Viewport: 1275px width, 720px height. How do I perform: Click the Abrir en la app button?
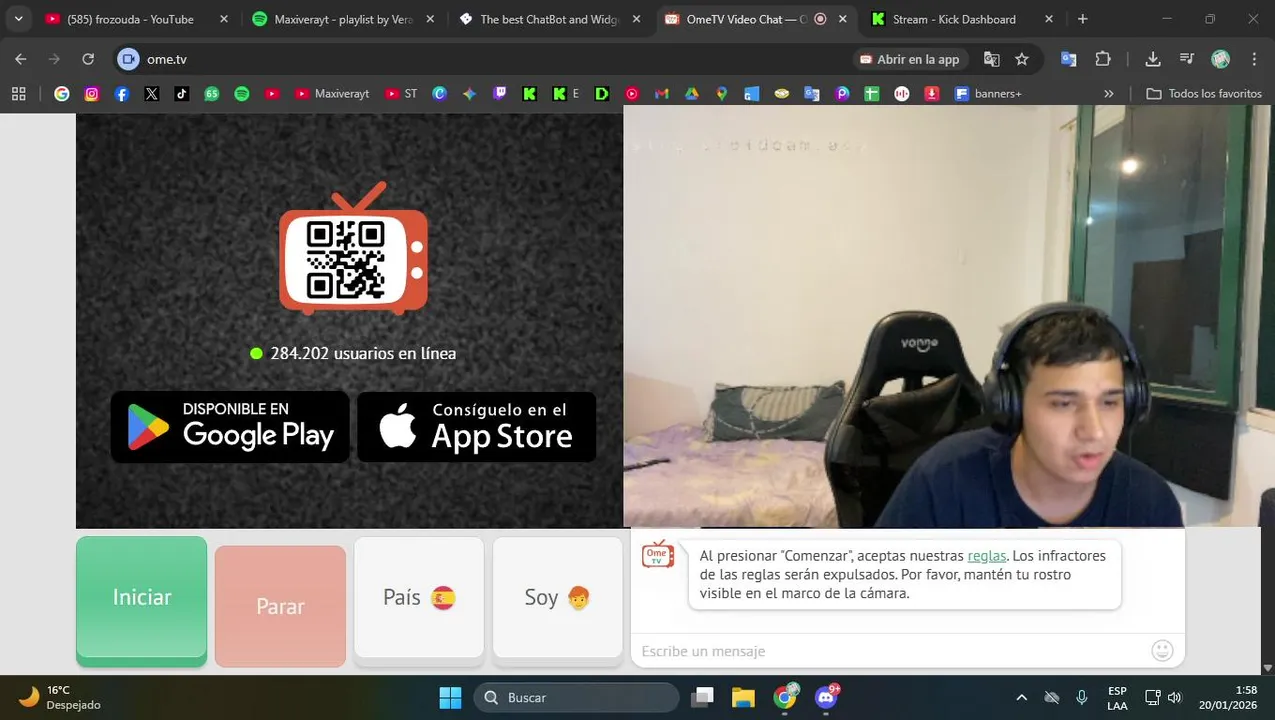(x=910, y=59)
